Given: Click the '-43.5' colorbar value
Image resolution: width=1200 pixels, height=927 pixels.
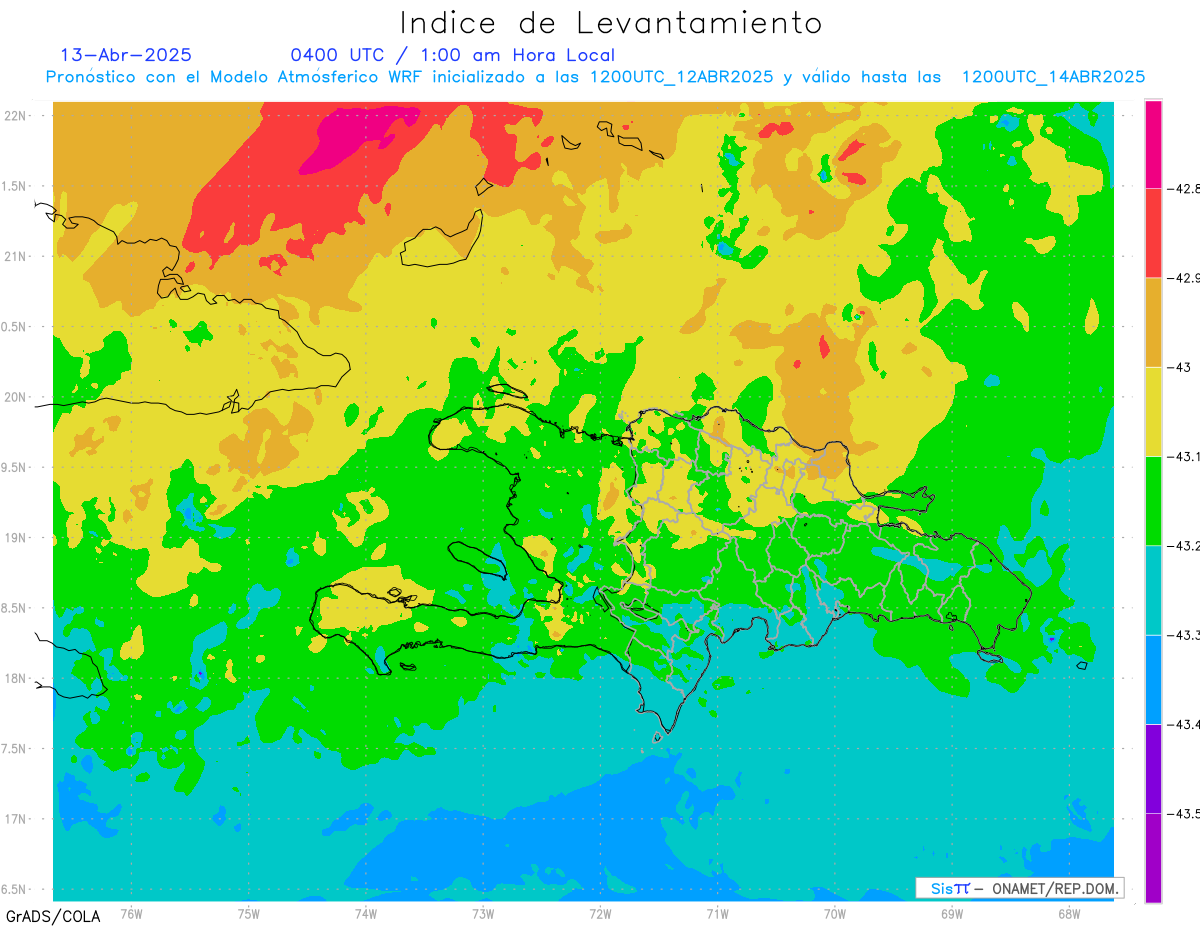Looking at the screenshot, I should coord(1186,813).
